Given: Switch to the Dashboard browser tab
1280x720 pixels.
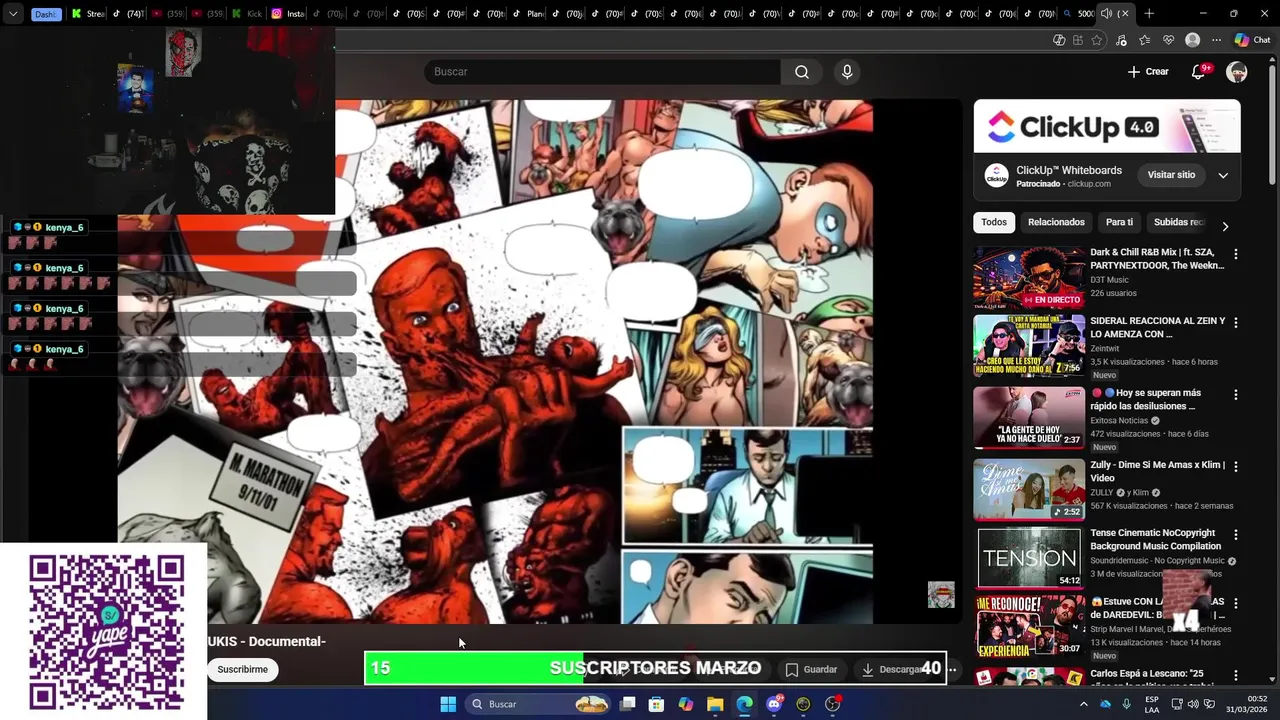Looking at the screenshot, I should pyautogui.click(x=45, y=14).
